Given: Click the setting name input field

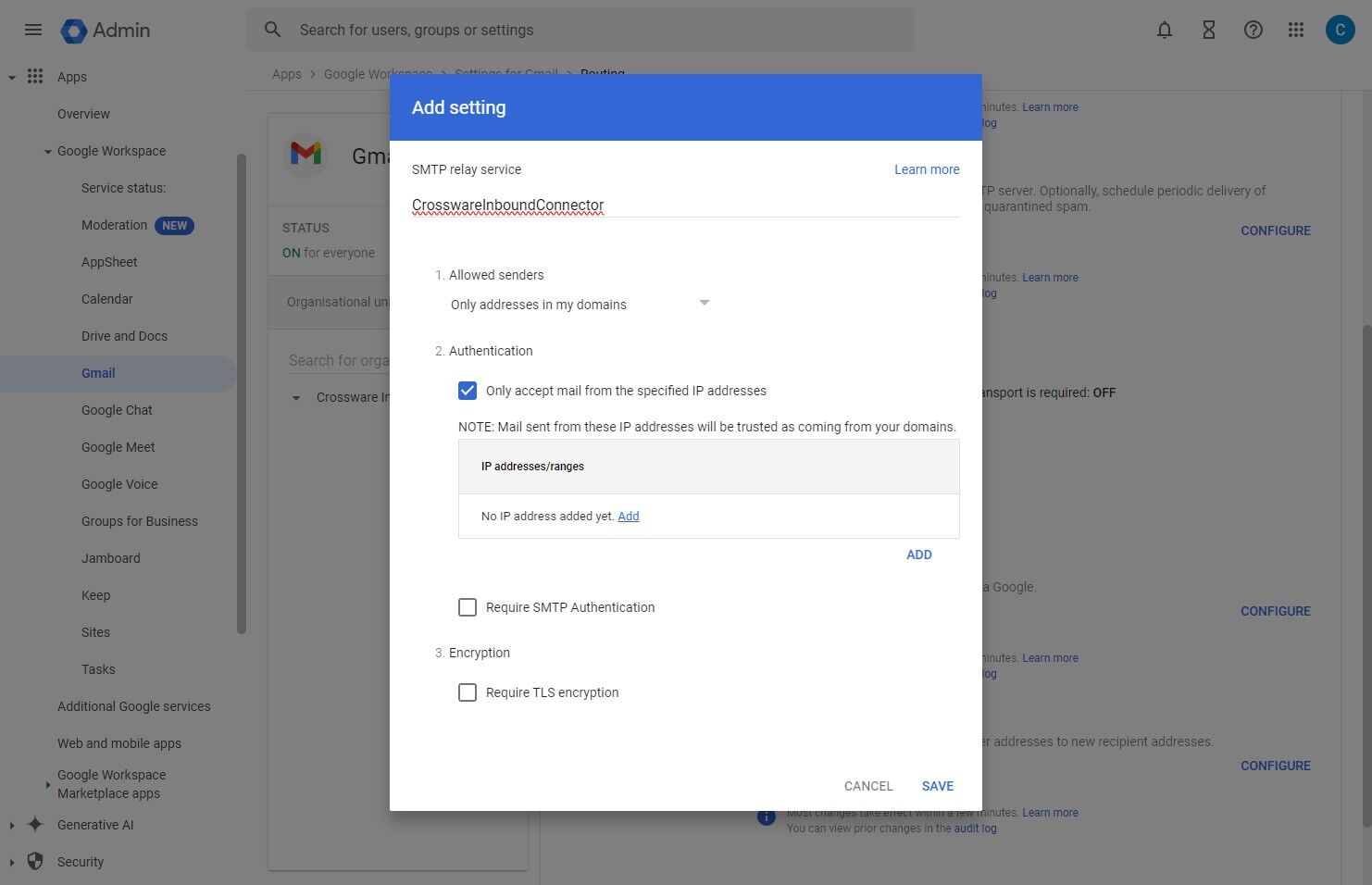Looking at the screenshot, I should click(x=685, y=205).
